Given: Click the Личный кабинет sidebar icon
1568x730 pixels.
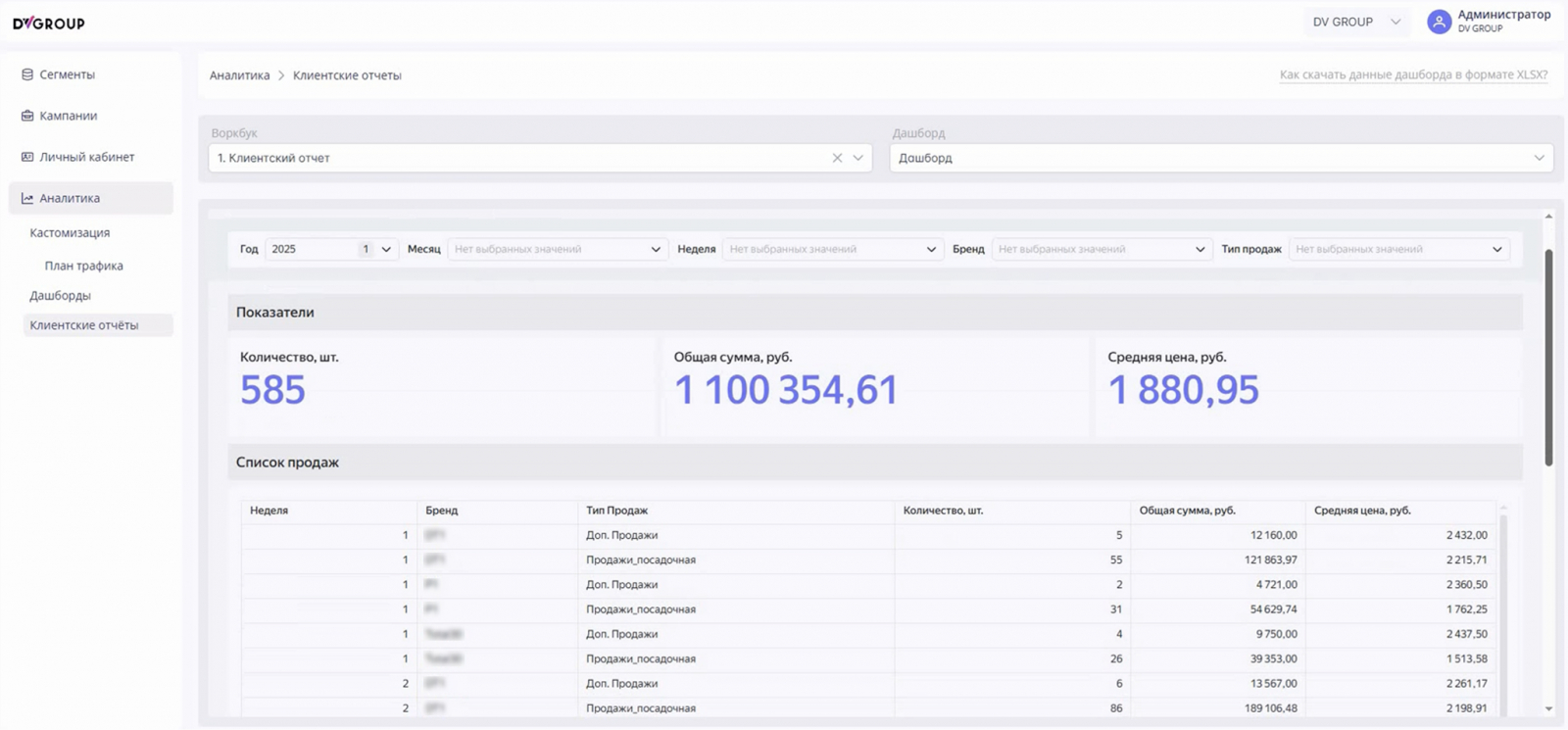Looking at the screenshot, I should (27, 157).
